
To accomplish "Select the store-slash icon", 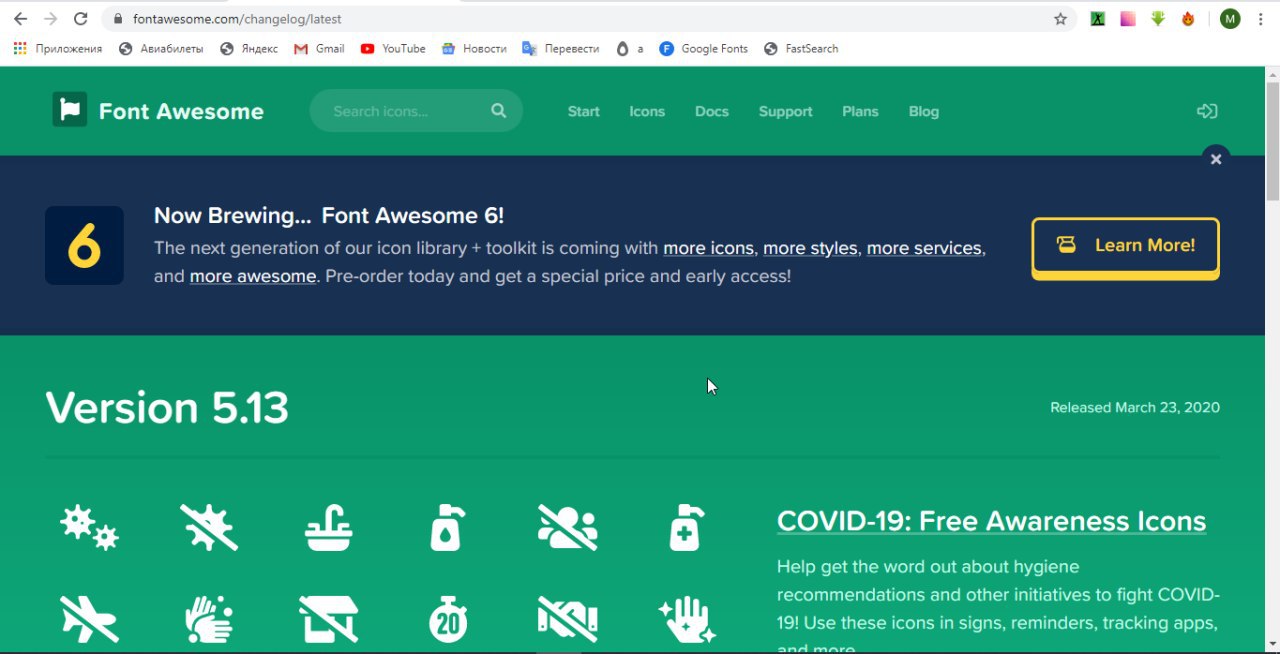I will coord(329,620).
